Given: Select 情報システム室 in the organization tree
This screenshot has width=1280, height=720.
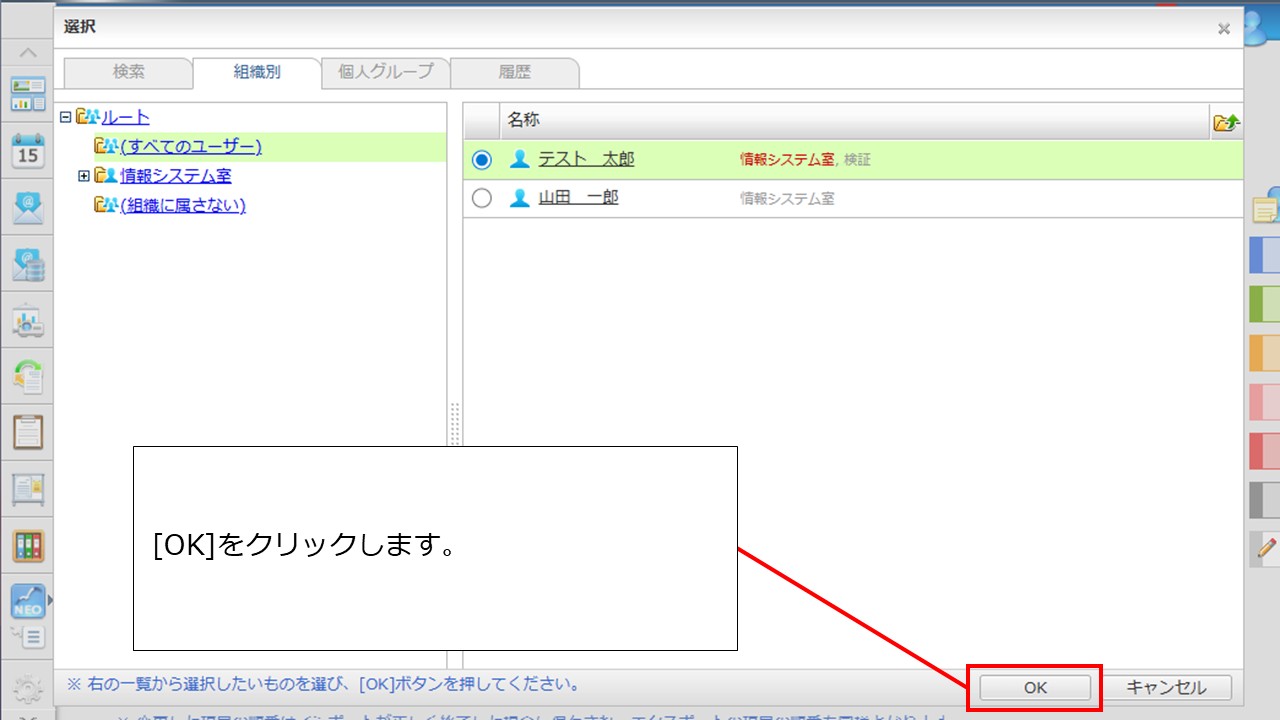Looking at the screenshot, I should click(x=176, y=176).
